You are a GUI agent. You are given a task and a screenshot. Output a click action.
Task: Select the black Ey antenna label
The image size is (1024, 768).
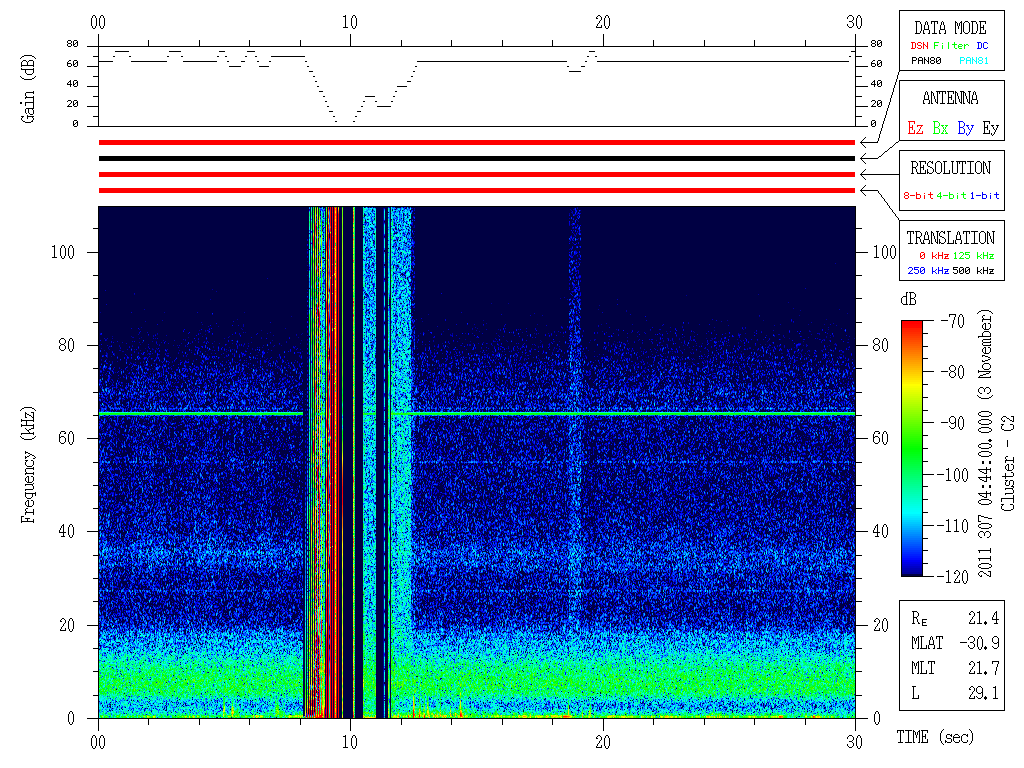click(x=990, y=128)
